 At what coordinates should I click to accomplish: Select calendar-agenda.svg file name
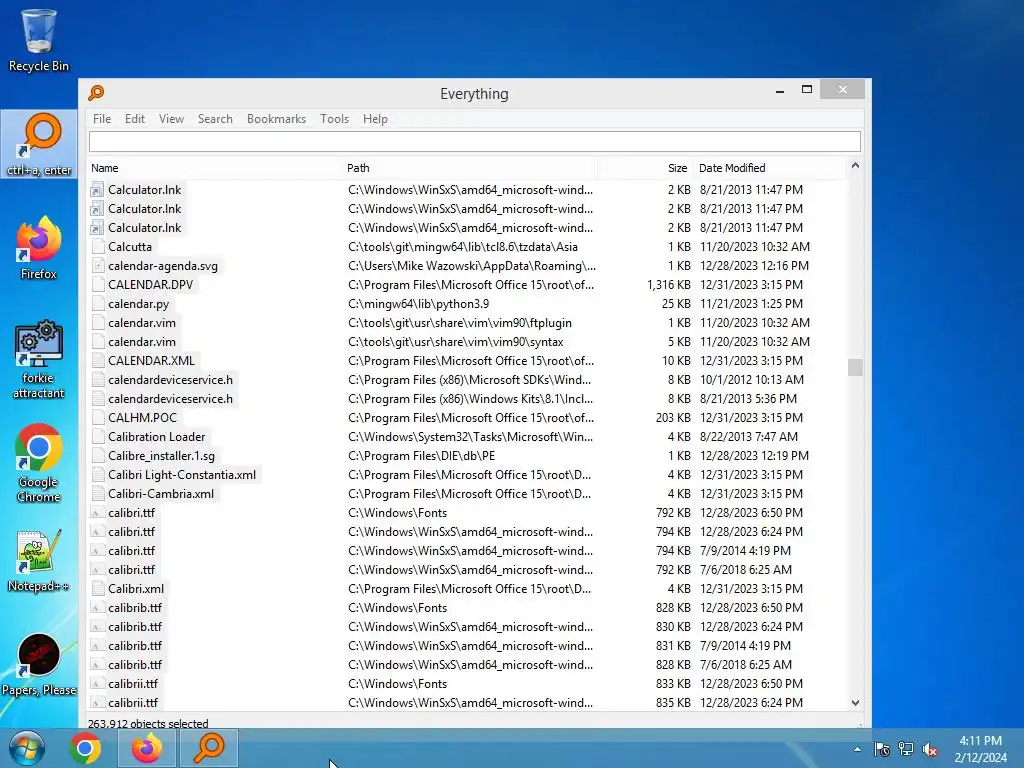point(163,266)
